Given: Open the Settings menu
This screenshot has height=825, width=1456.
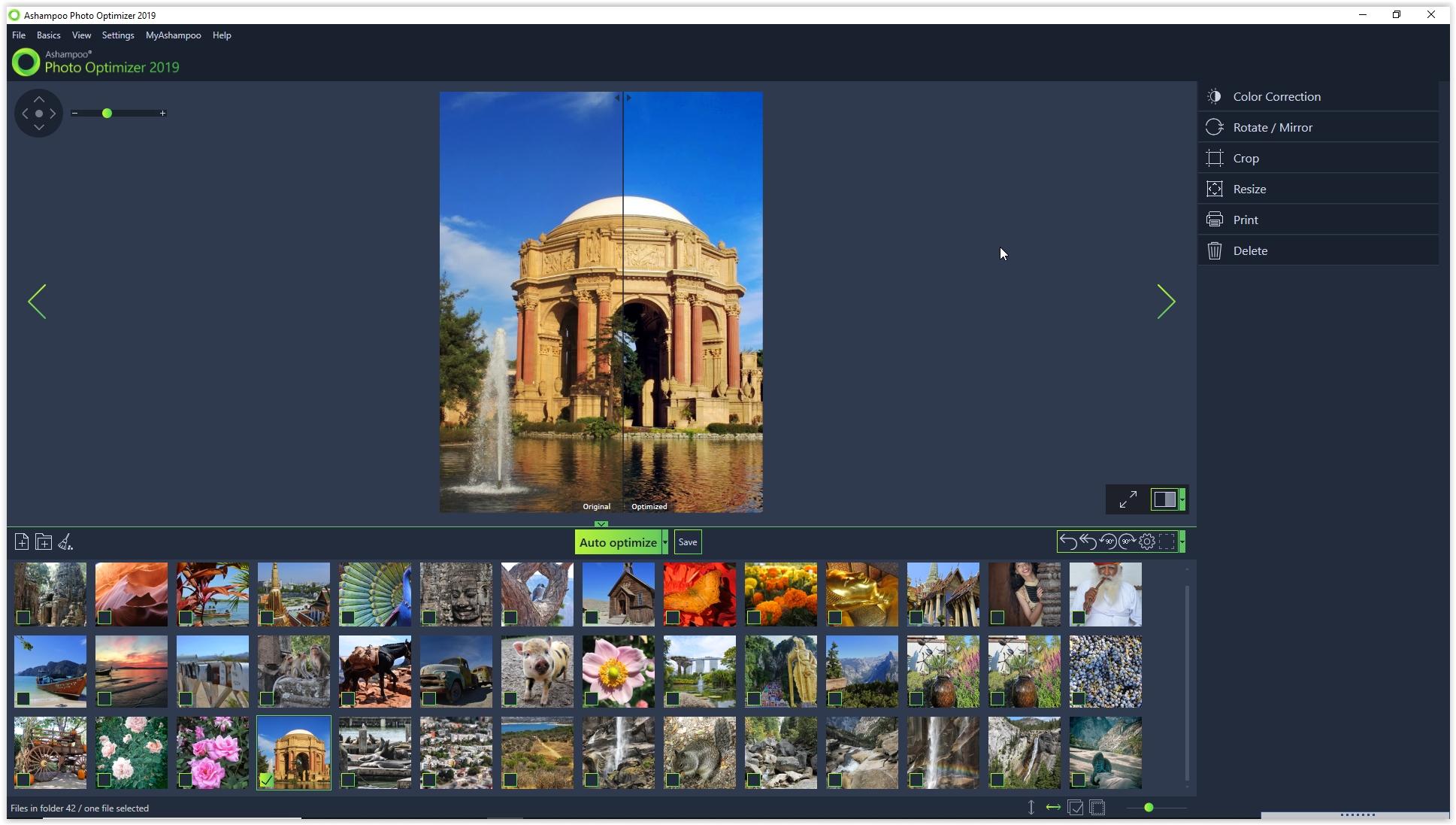Looking at the screenshot, I should click(x=117, y=35).
